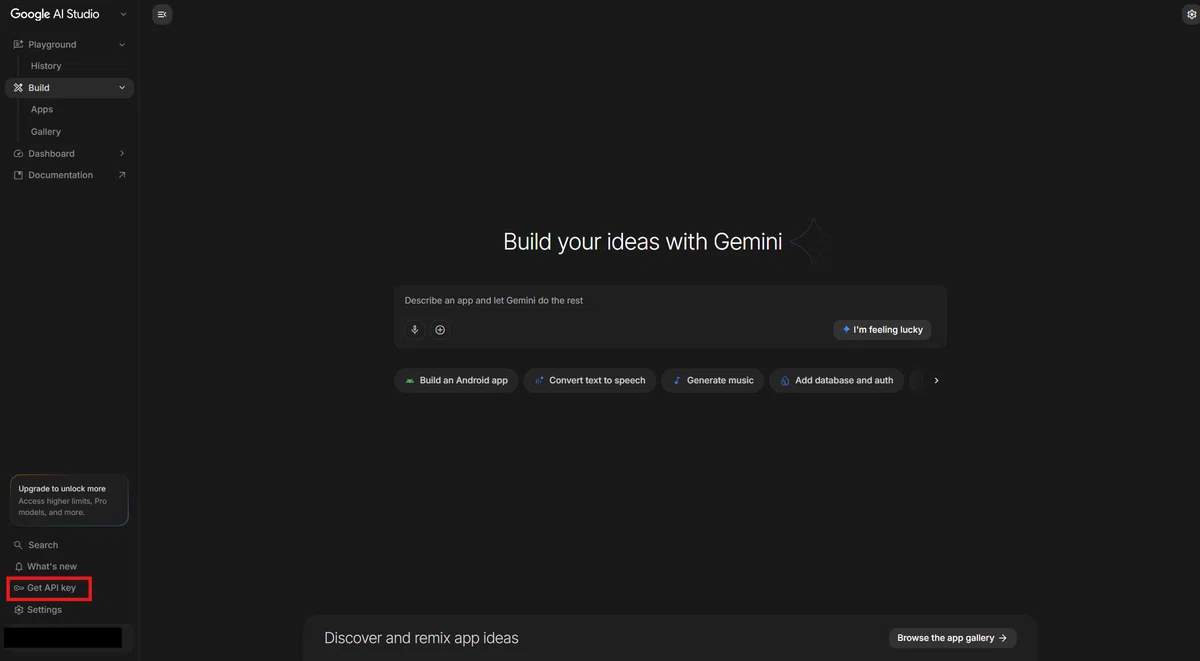Click the Playground chart icon

tap(18, 44)
